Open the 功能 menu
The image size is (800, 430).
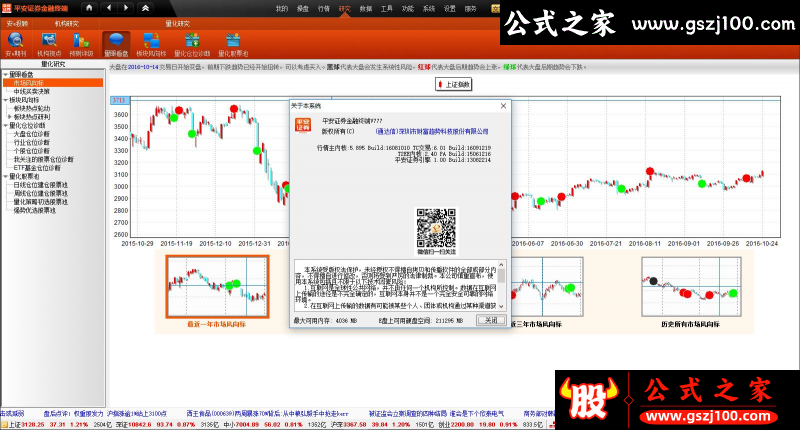click(x=408, y=9)
